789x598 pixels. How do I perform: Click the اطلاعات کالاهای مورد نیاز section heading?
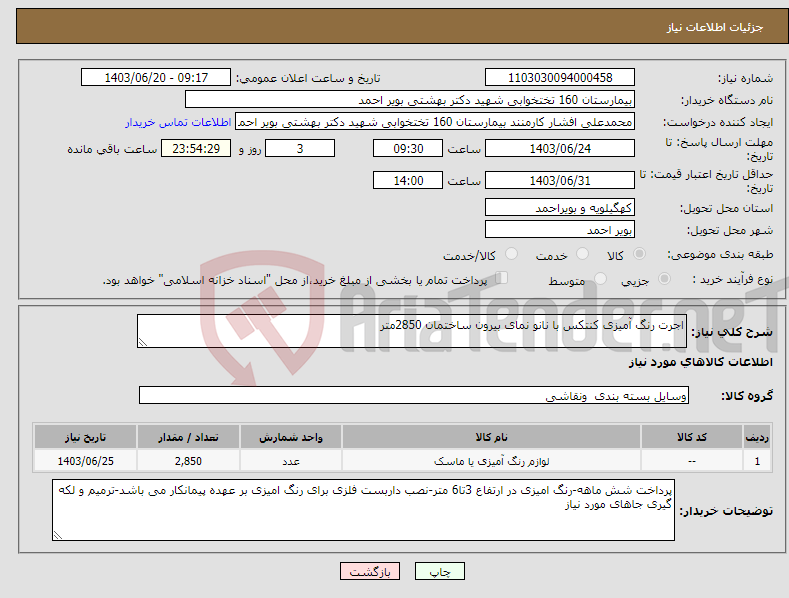point(700,362)
